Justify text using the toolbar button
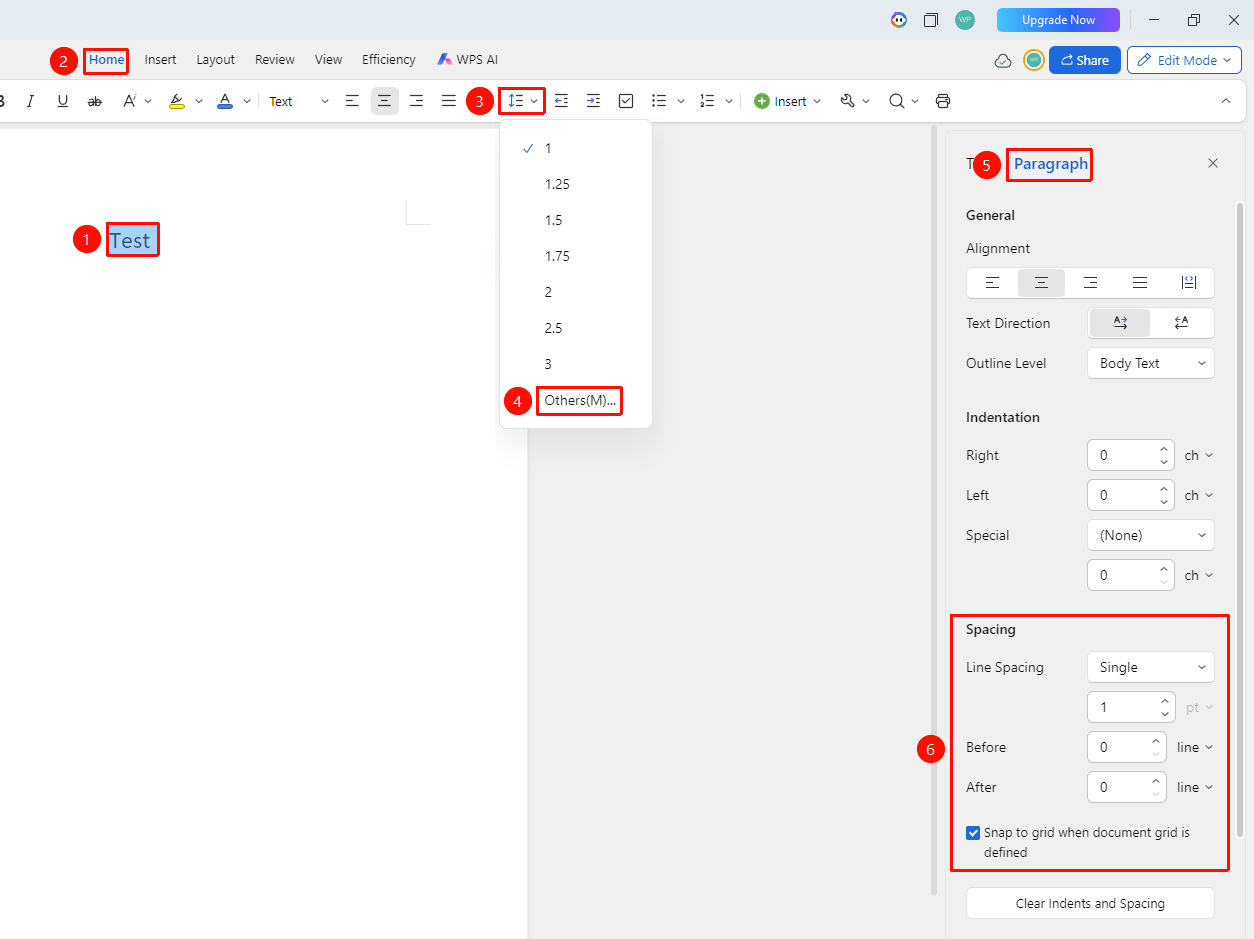 tap(449, 101)
